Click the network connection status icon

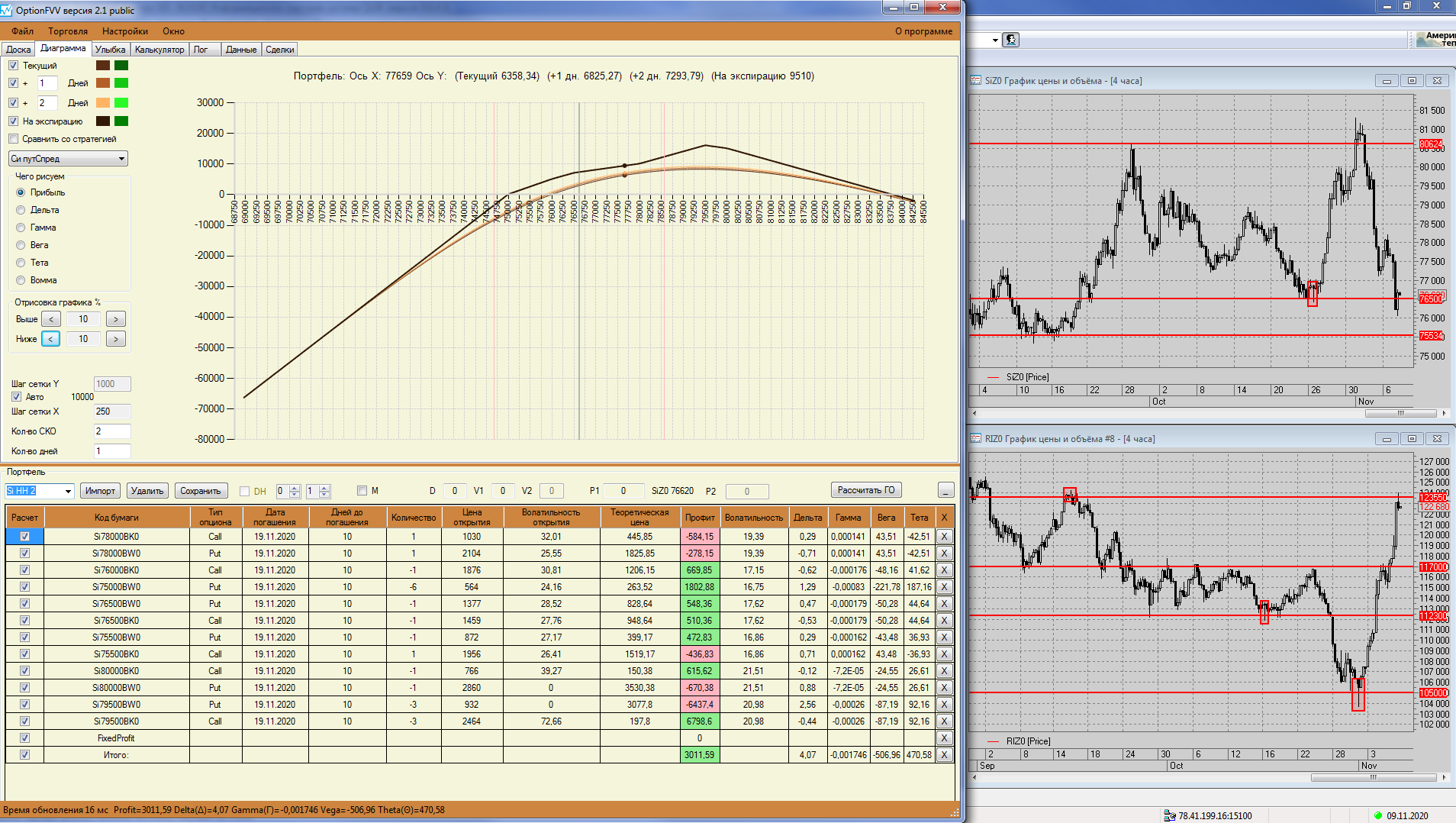1169,815
